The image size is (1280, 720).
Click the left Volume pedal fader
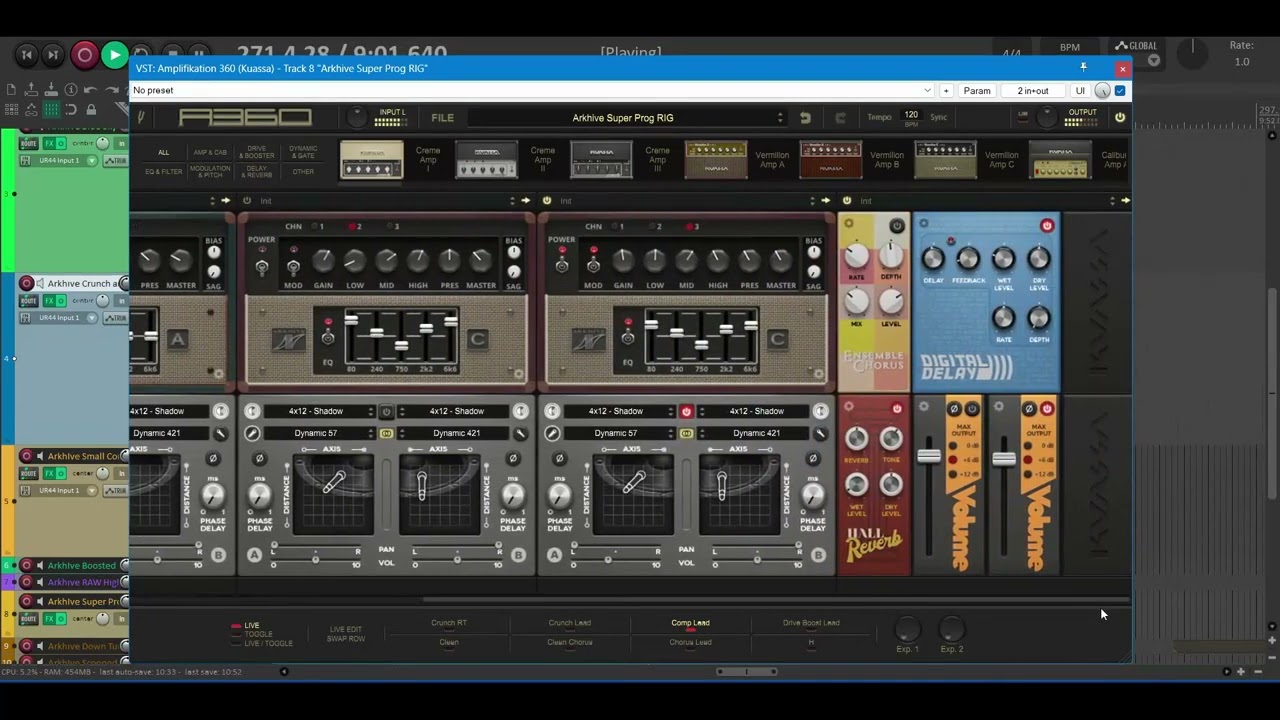tap(929, 457)
